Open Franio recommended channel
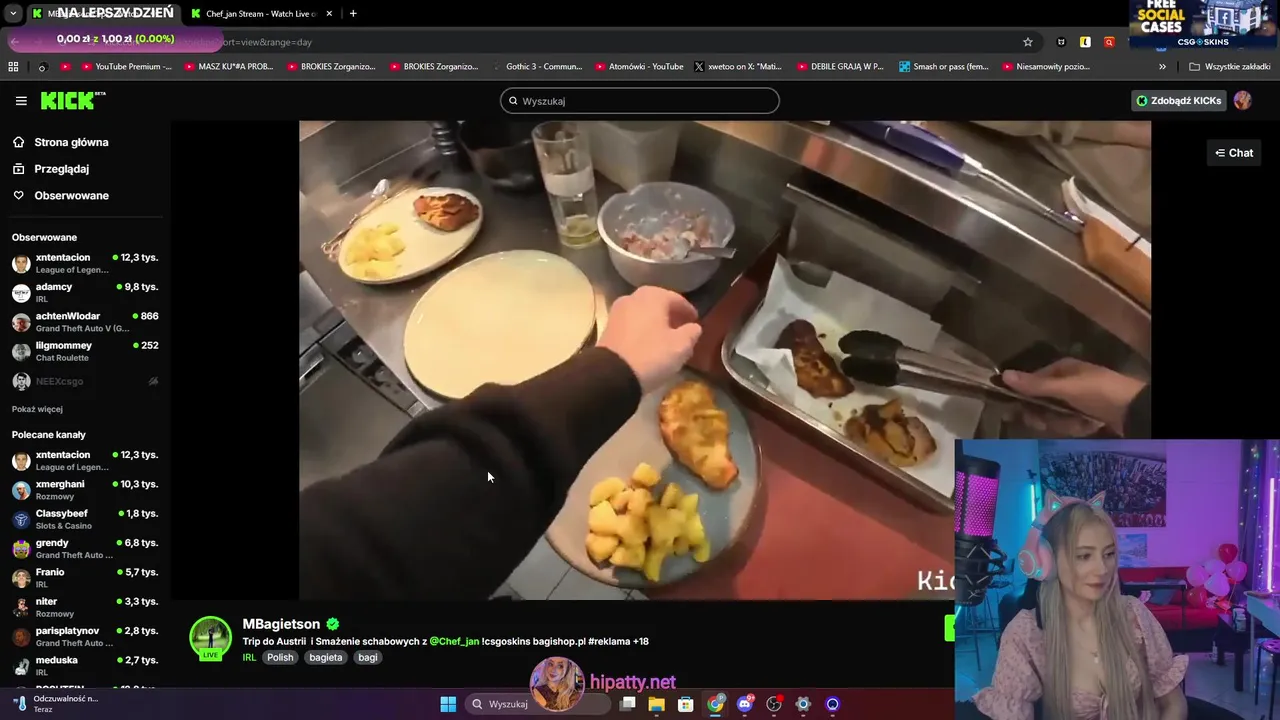The width and height of the screenshot is (1280, 720). 85,578
